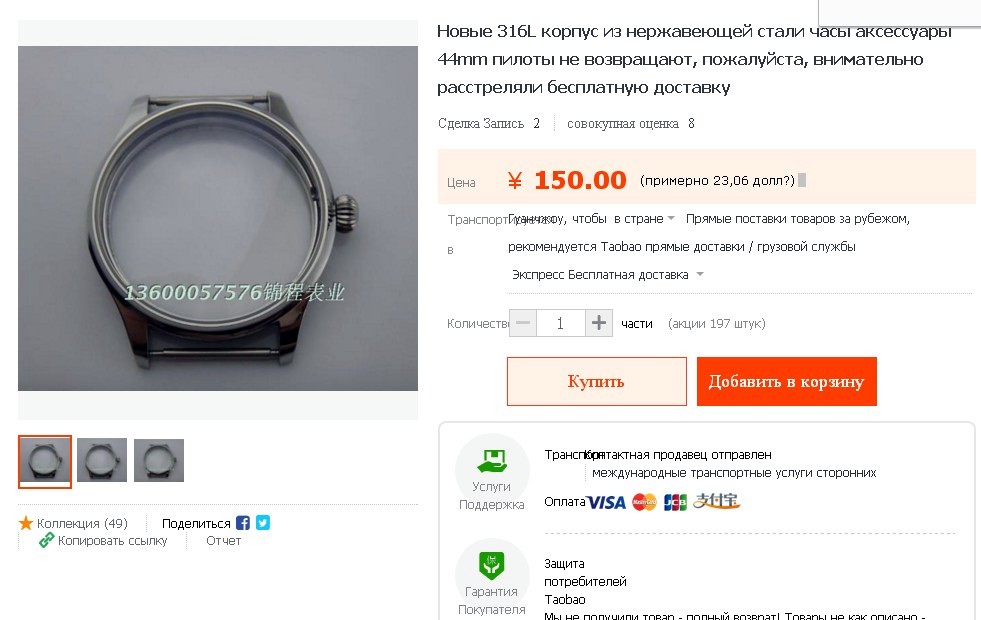Viewport: 981px width, 620px height.
Task: Click the Отчет report link
Action: 223,541
